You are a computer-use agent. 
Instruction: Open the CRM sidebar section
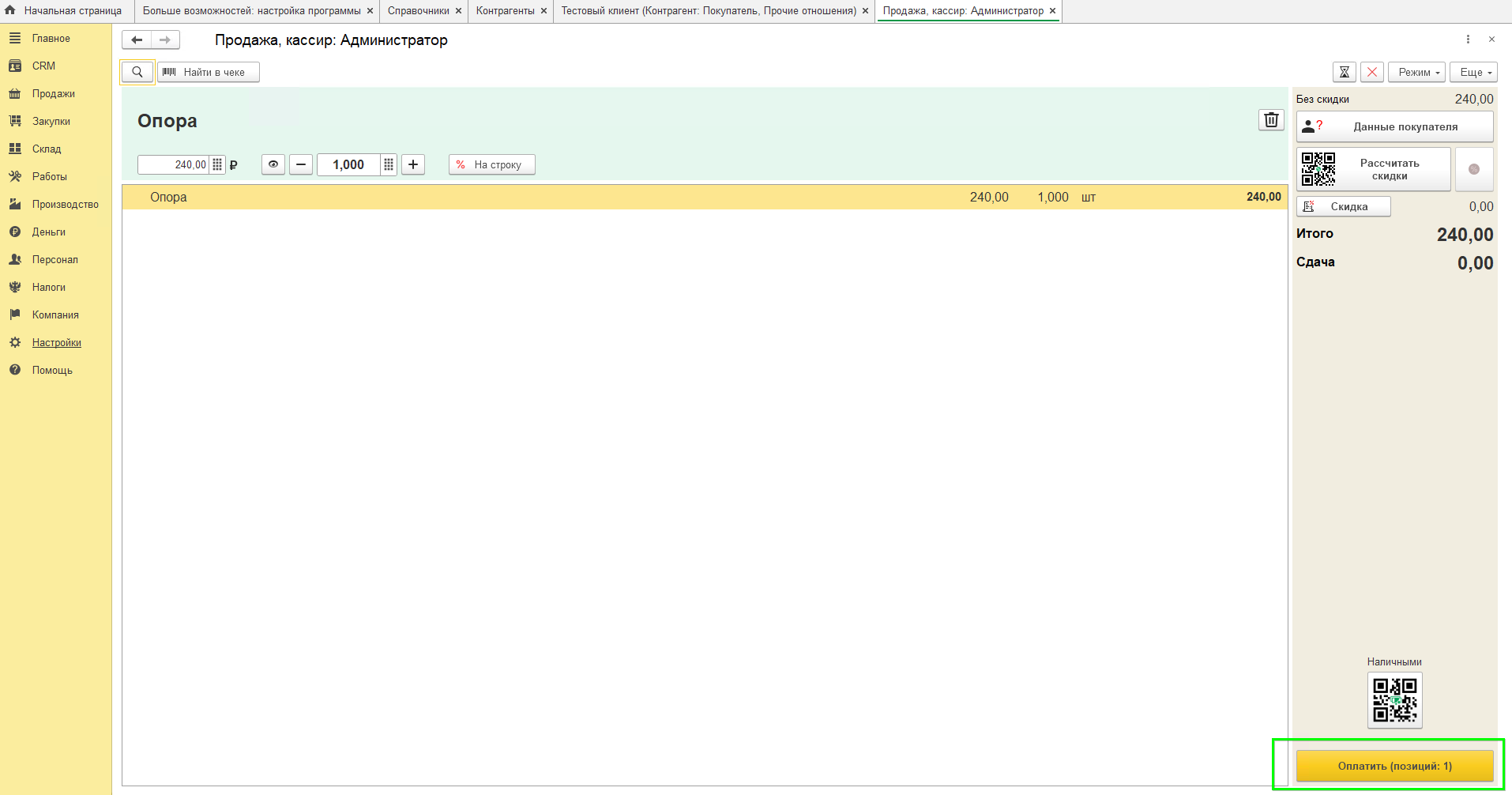click(43, 66)
